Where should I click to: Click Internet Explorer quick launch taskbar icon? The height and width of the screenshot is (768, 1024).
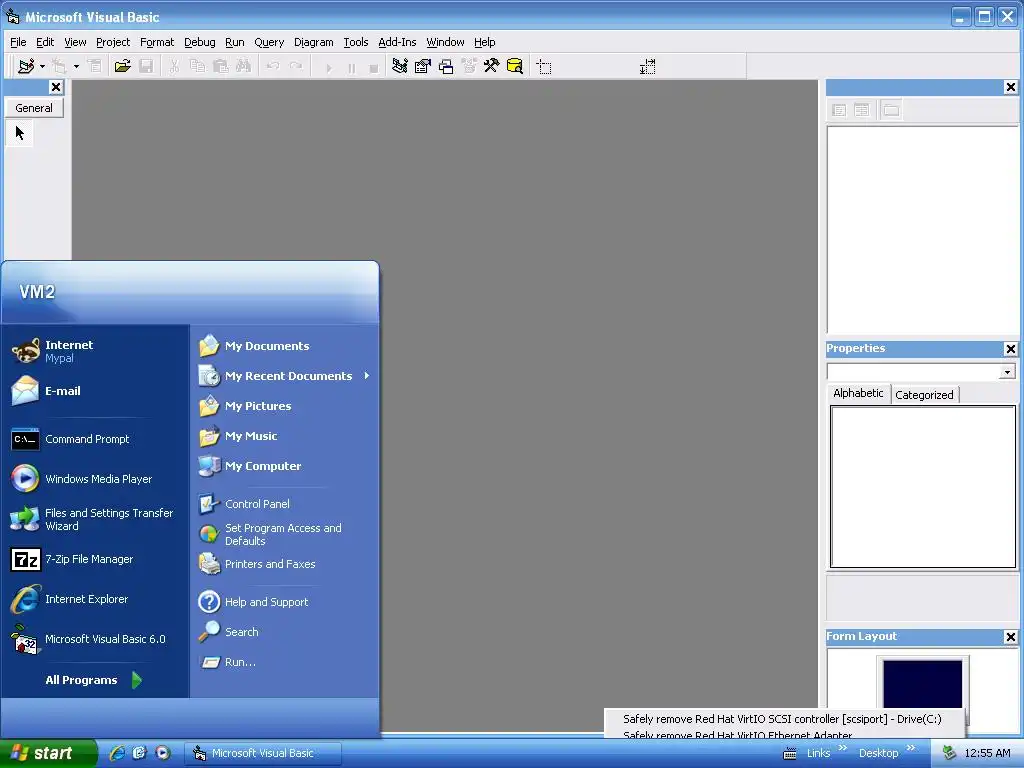[117, 753]
